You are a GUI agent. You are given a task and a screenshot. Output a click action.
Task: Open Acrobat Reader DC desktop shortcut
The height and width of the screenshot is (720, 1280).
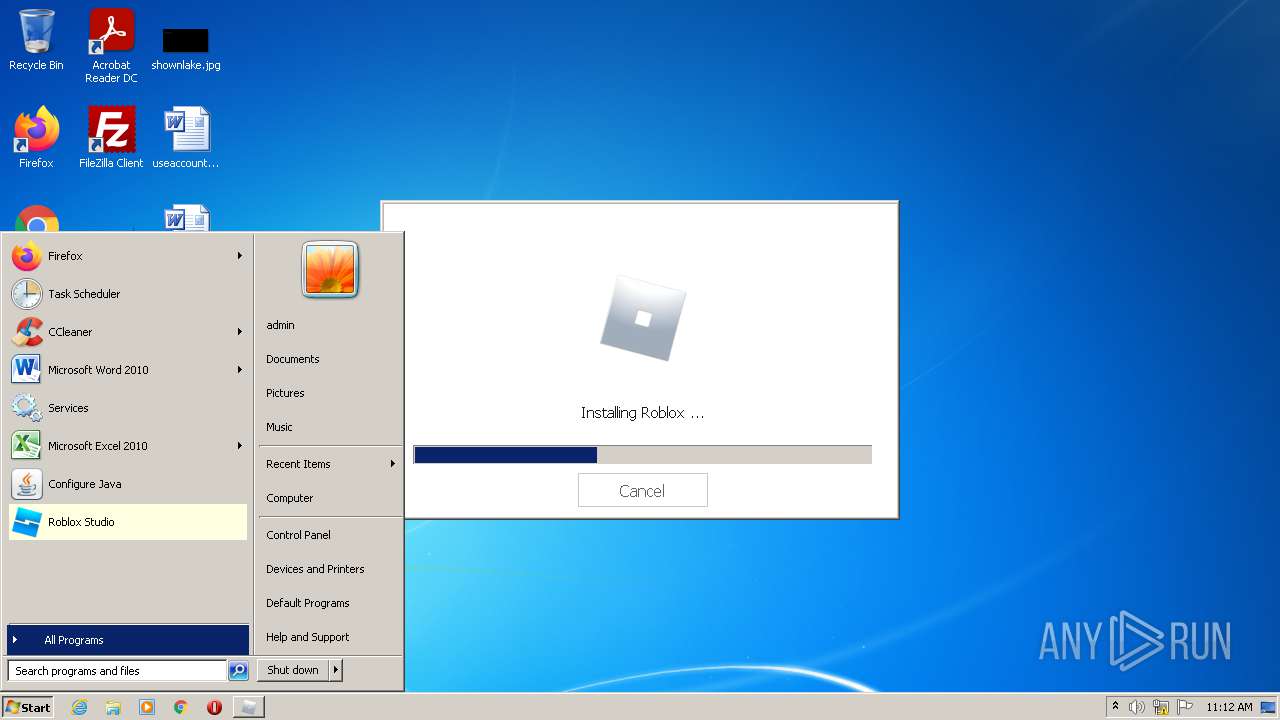(x=111, y=45)
